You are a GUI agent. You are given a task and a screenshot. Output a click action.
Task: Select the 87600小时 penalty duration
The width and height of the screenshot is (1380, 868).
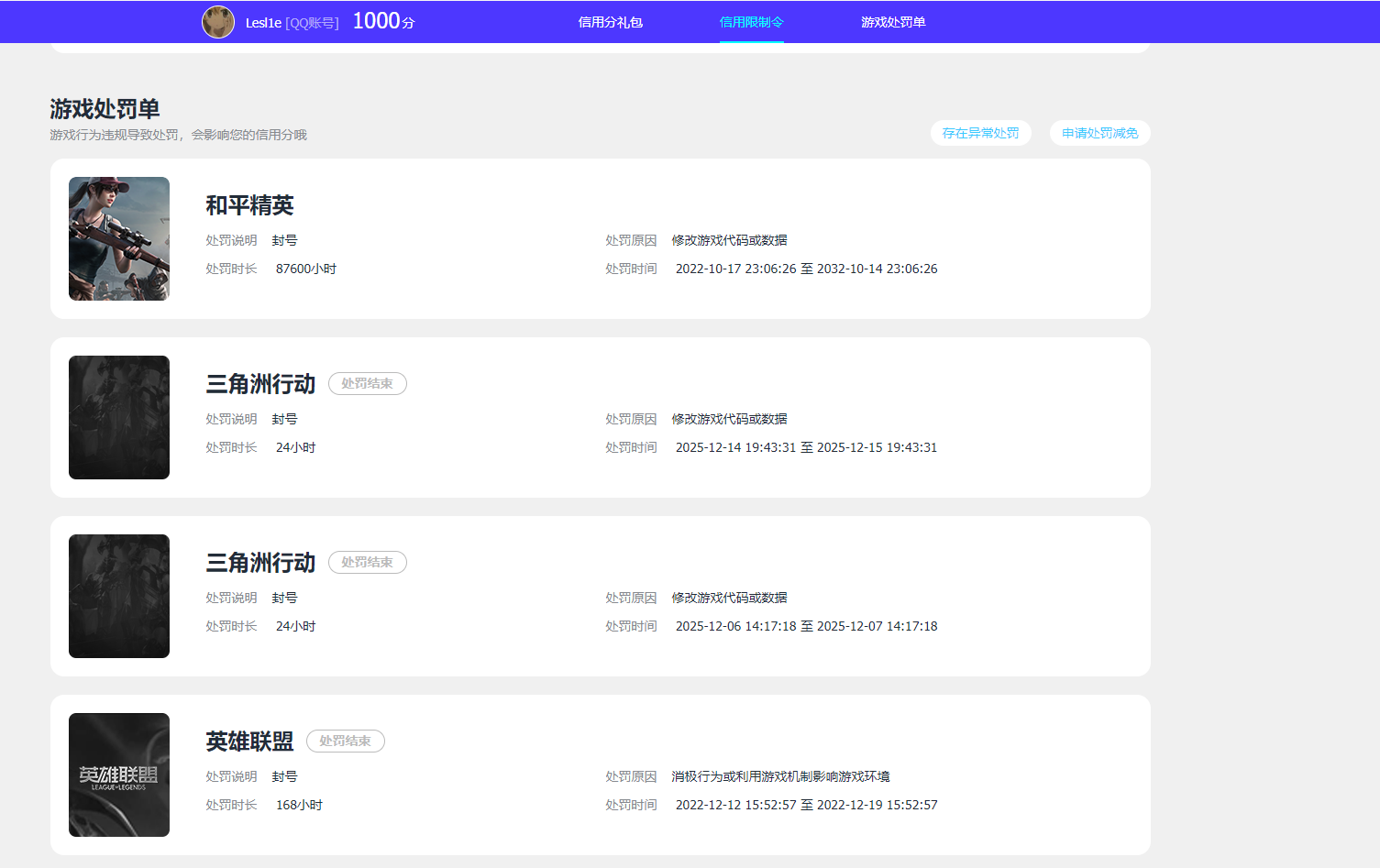click(x=306, y=269)
